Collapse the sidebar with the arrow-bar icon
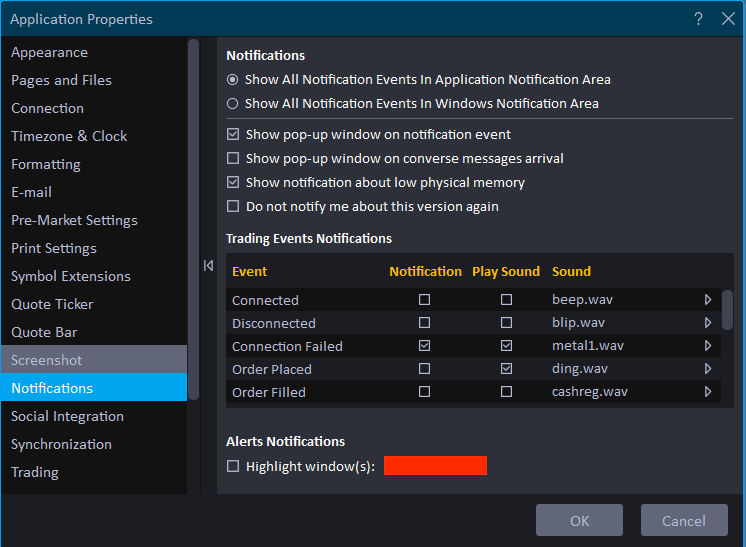The height and width of the screenshot is (547, 746). click(208, 265)
